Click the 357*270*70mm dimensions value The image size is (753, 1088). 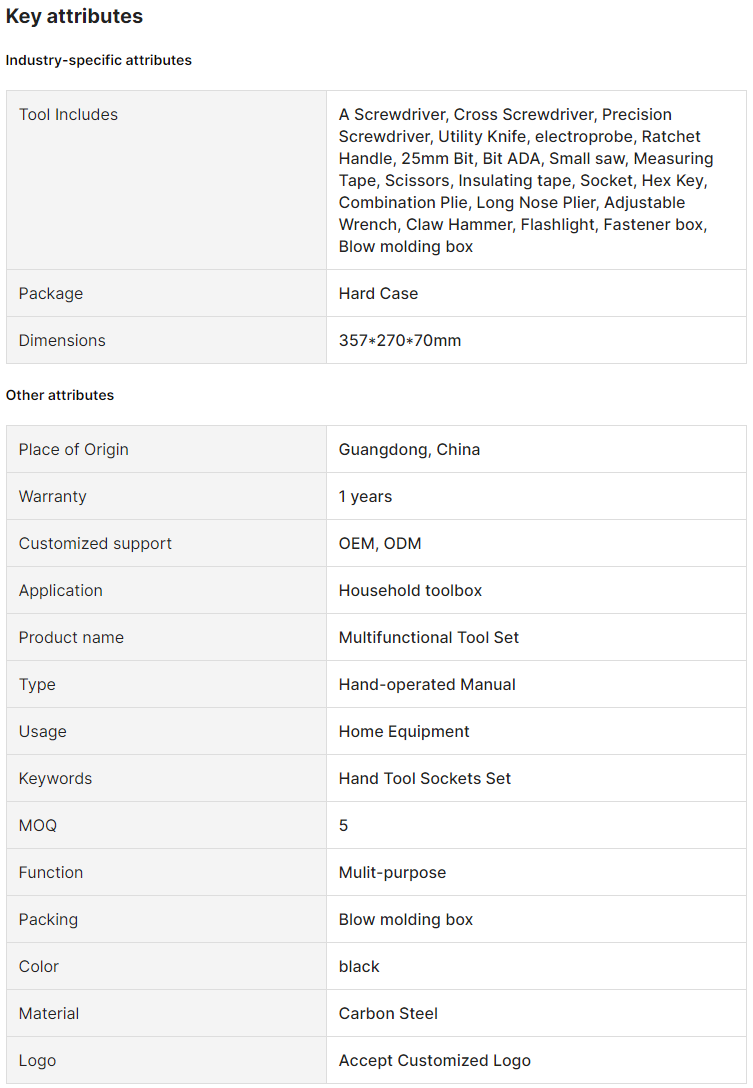[x=400, y=341]
